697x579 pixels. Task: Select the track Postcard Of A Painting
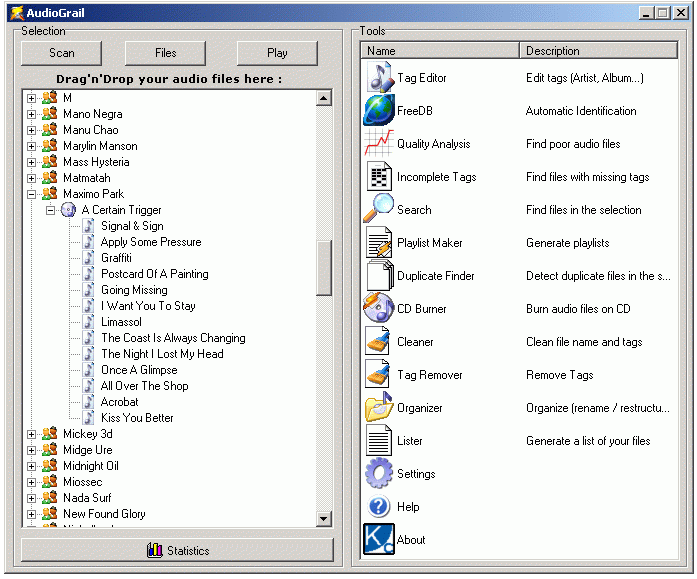154,274
